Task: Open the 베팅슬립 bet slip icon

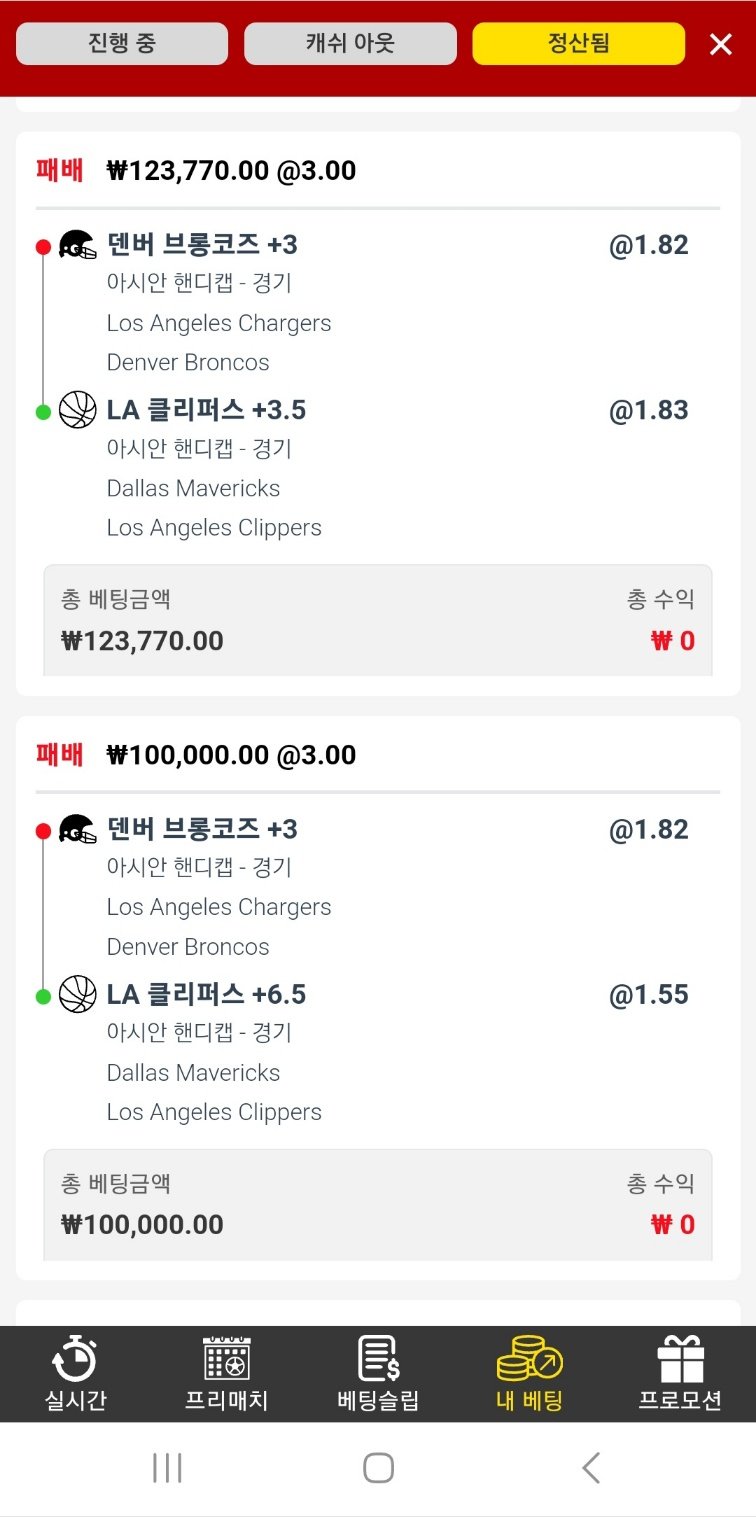Action: 378,1361
